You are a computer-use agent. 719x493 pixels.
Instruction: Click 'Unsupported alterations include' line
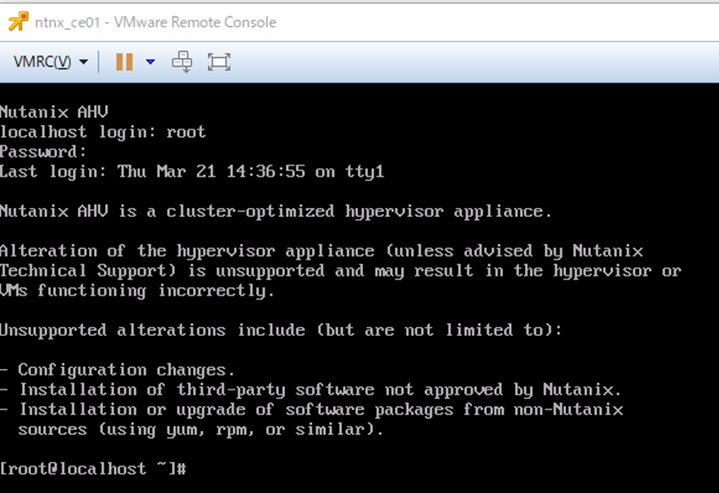click(281, 330)
